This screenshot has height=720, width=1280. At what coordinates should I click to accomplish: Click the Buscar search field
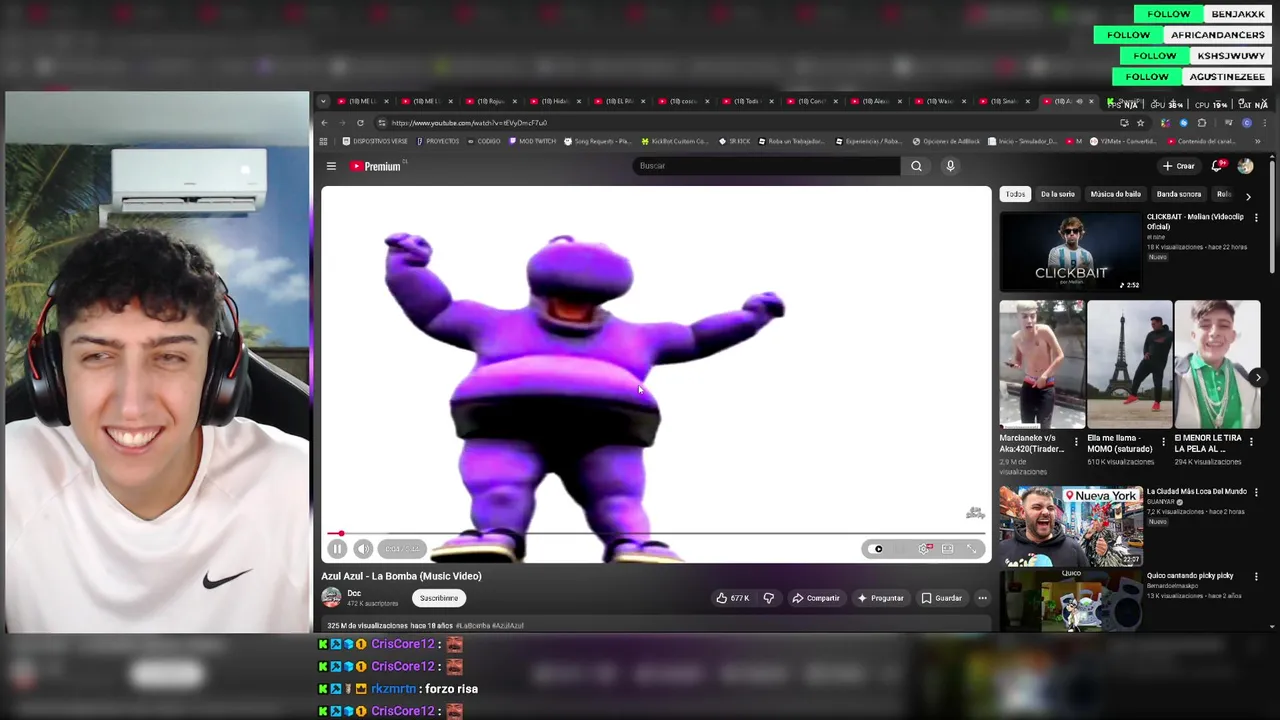(x=766, y=166)
